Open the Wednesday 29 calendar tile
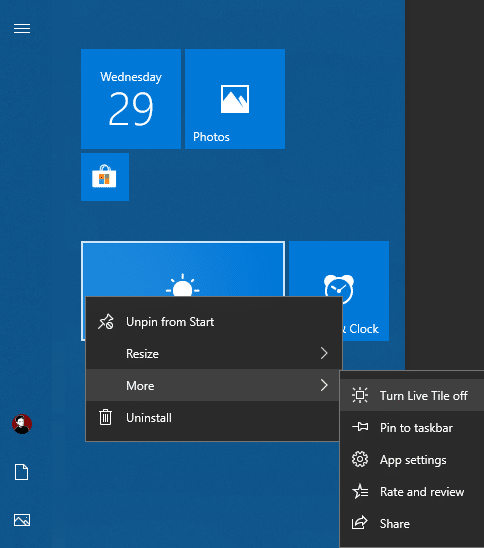Image resolution: width=484 pixels, height=548 pixels. click(x=131, y=99)
